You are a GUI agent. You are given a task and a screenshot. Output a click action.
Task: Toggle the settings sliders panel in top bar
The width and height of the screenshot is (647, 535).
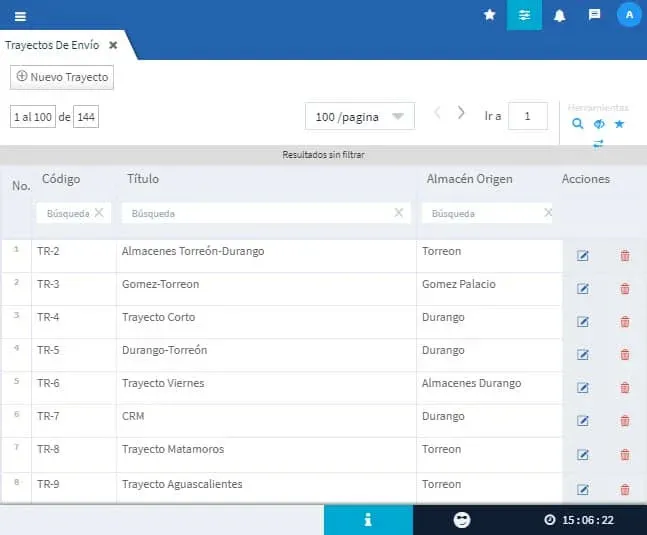click(524, 15)
